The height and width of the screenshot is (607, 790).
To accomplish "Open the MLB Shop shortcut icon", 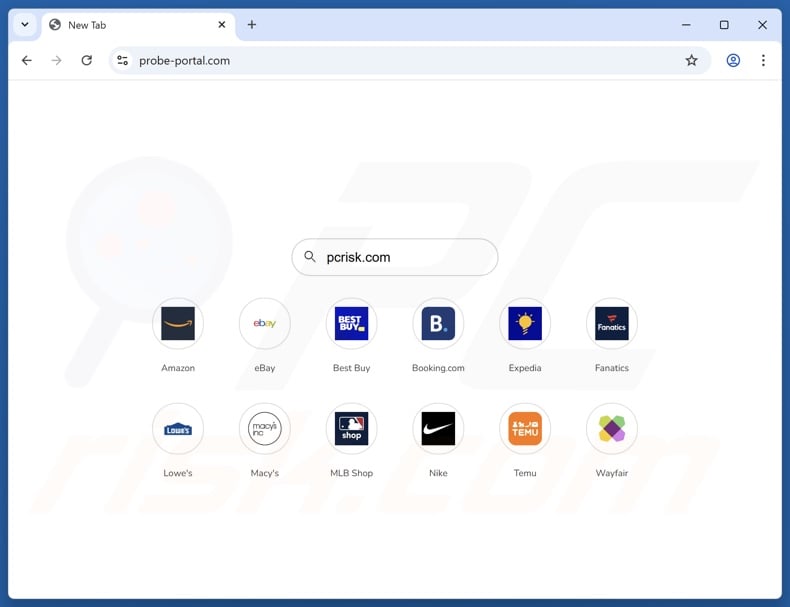I will click(x=351, y=429).
